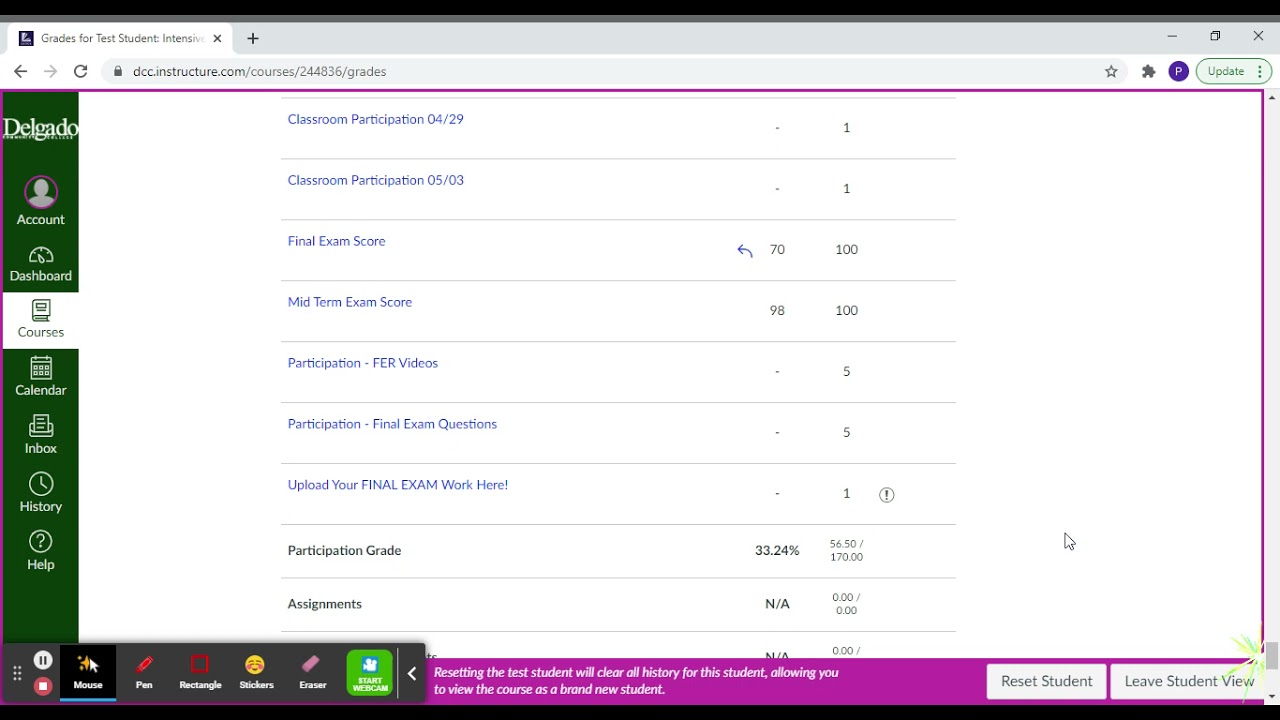Open Mid Term Exam Score assignment
The image size is (1280, 720).
coord(350,302)
